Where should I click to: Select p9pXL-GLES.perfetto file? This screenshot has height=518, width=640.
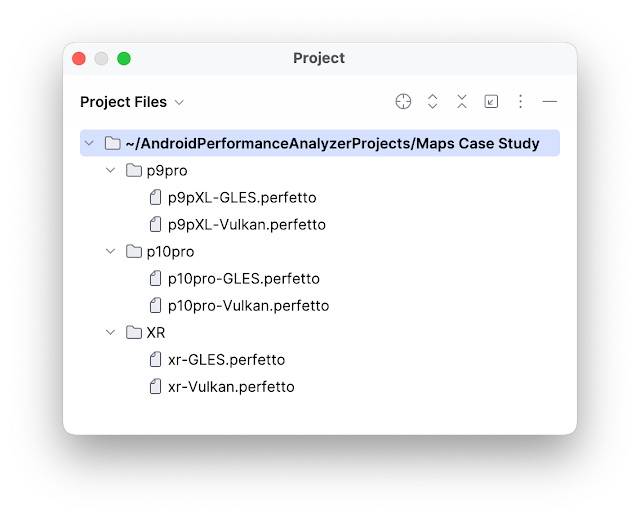coord(242,198)
